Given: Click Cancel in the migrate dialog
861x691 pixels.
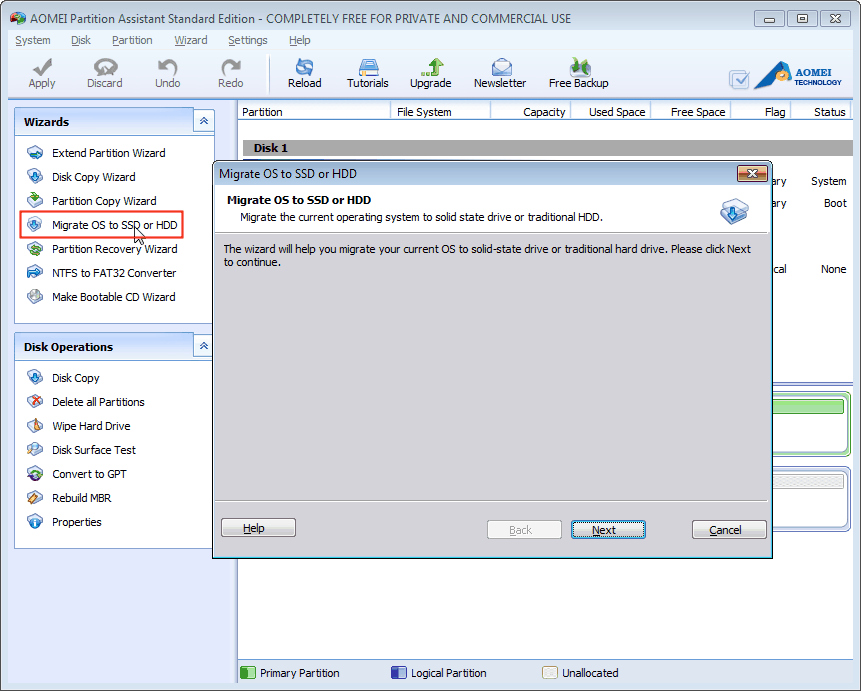Looking at the screenshot, I should click(x=729, y=530).
